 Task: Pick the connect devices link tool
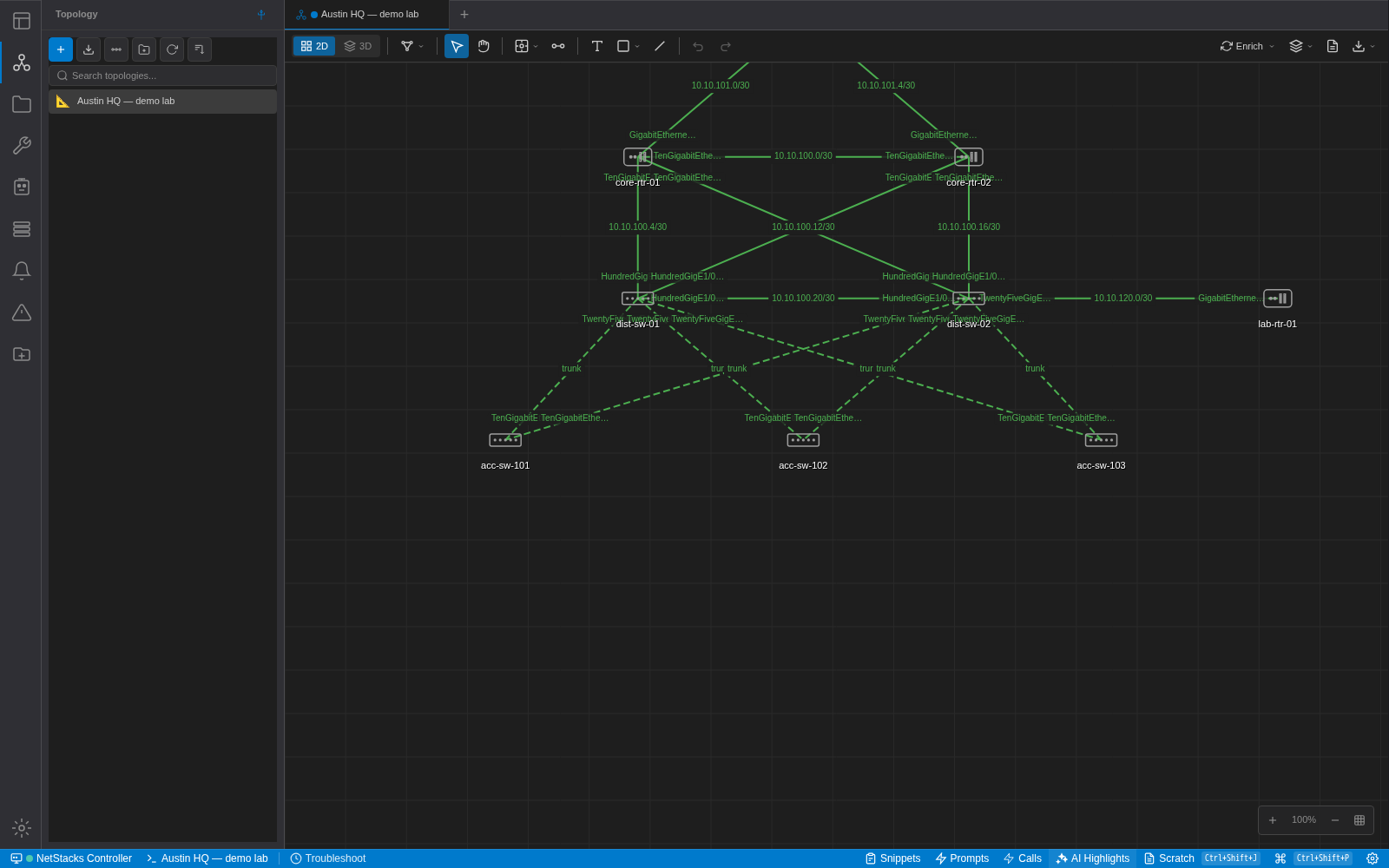558,46
